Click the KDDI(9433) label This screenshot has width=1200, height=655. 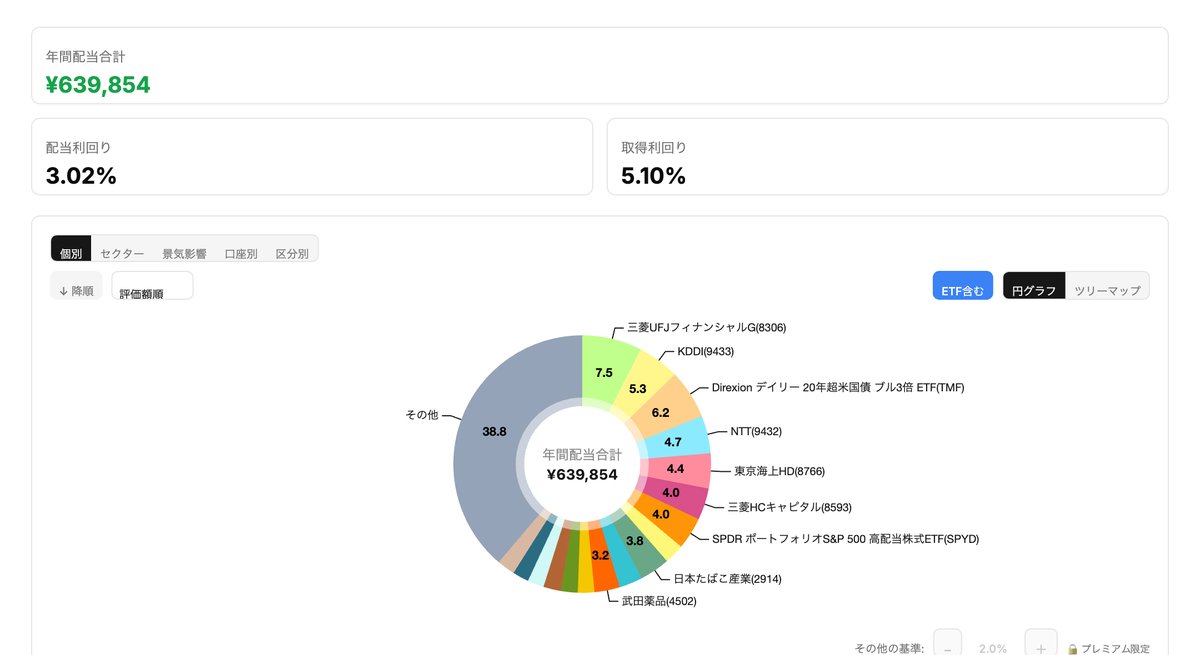pos(706,351)
